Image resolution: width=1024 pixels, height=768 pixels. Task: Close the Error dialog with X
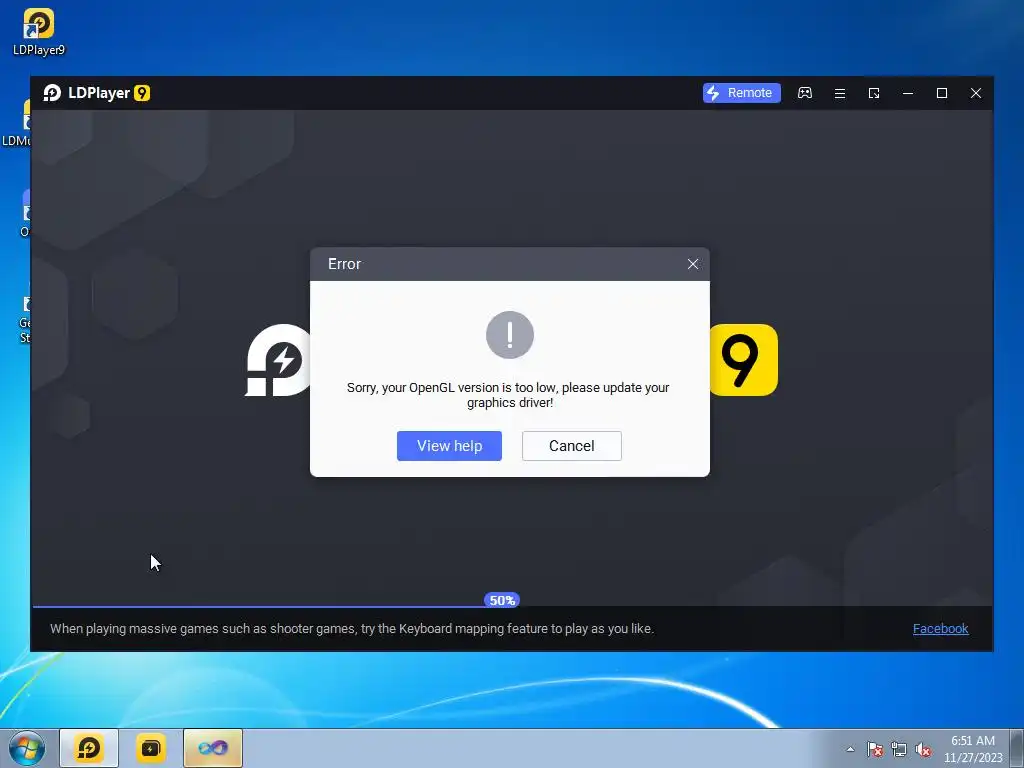(x=693, y=264)
